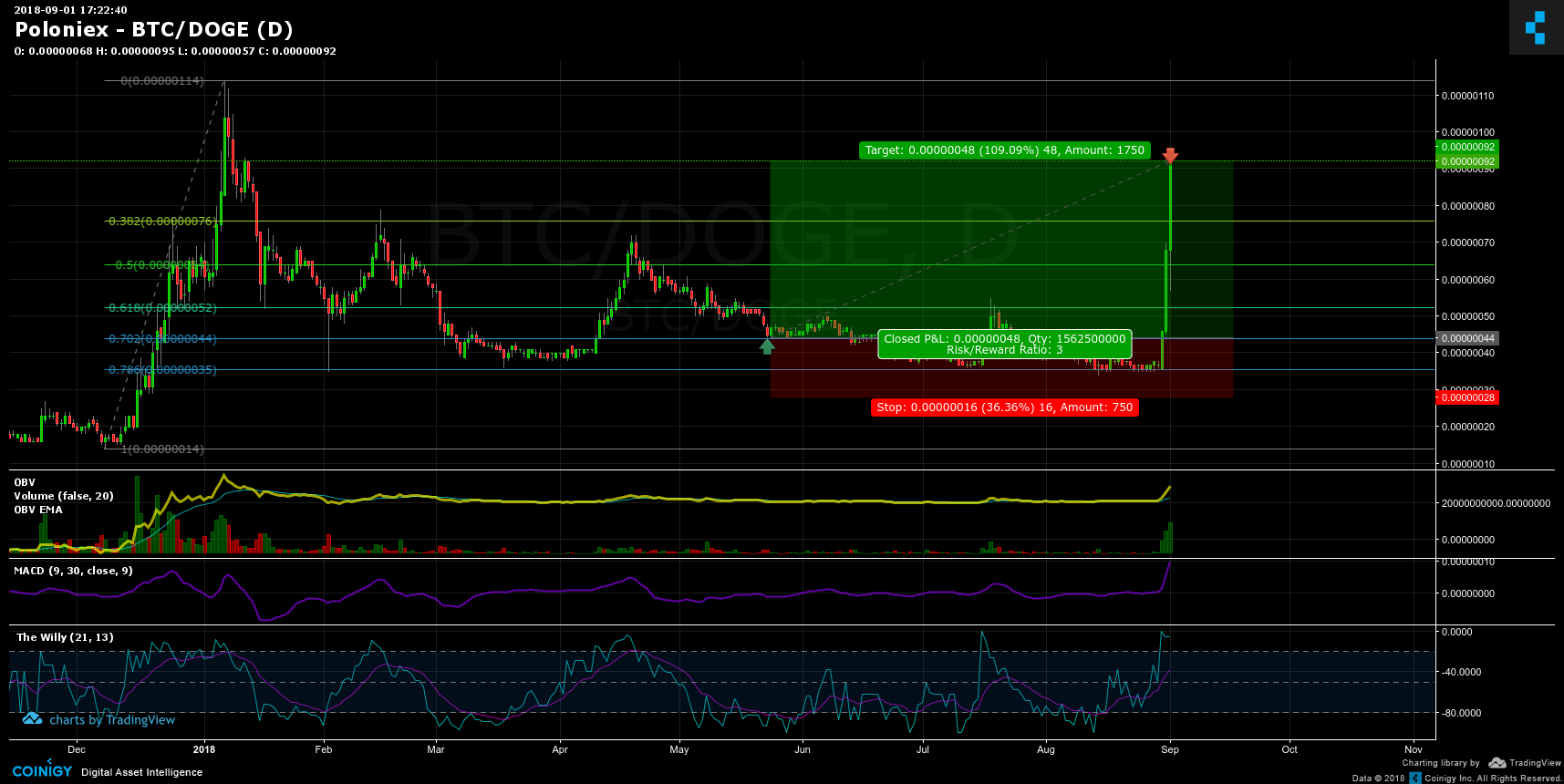Click the Fib level label 0.786(0.00000035)

click(162, 370)
